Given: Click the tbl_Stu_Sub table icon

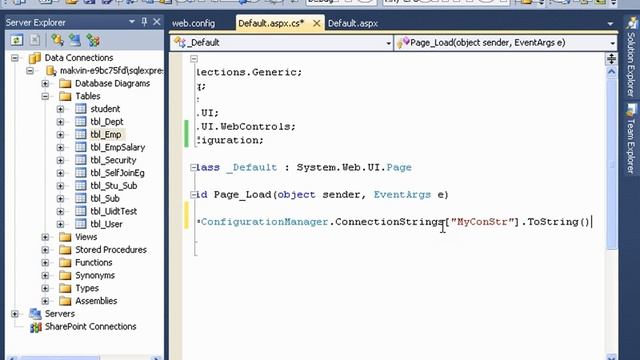Looking at the screenshot, I should pyautogui.click(x=81, y=186).
